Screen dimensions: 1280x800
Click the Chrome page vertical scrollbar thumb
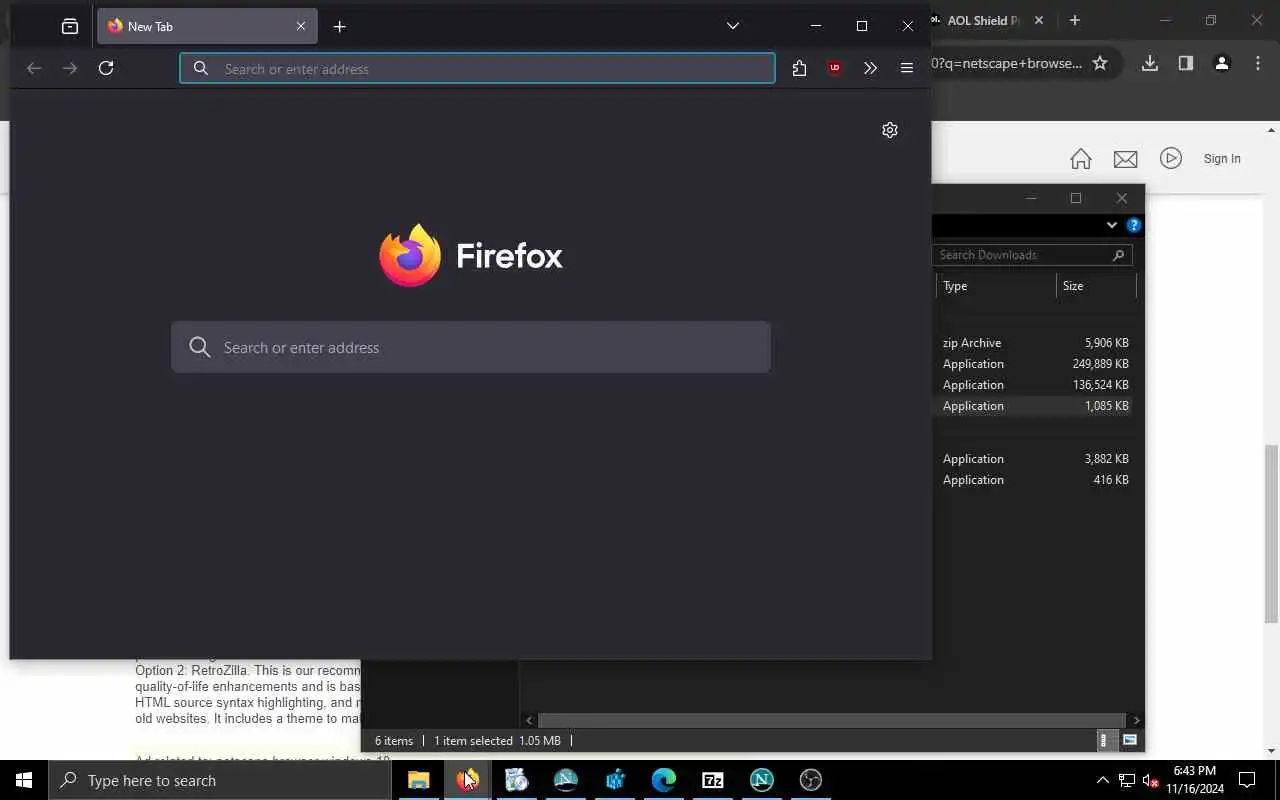click(1272, 535)
